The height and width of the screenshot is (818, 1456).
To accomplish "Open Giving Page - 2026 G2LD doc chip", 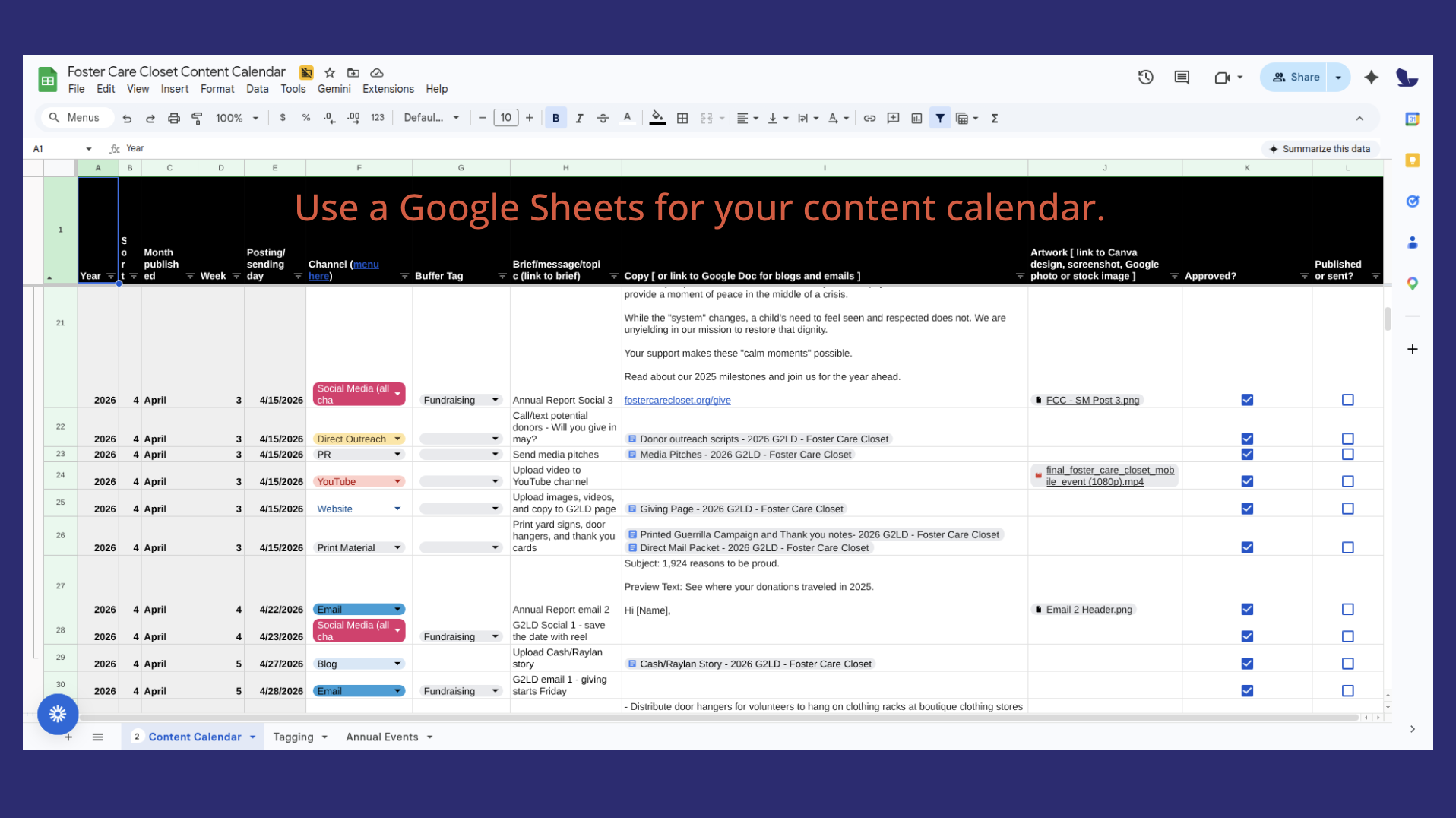I will 736,509.
